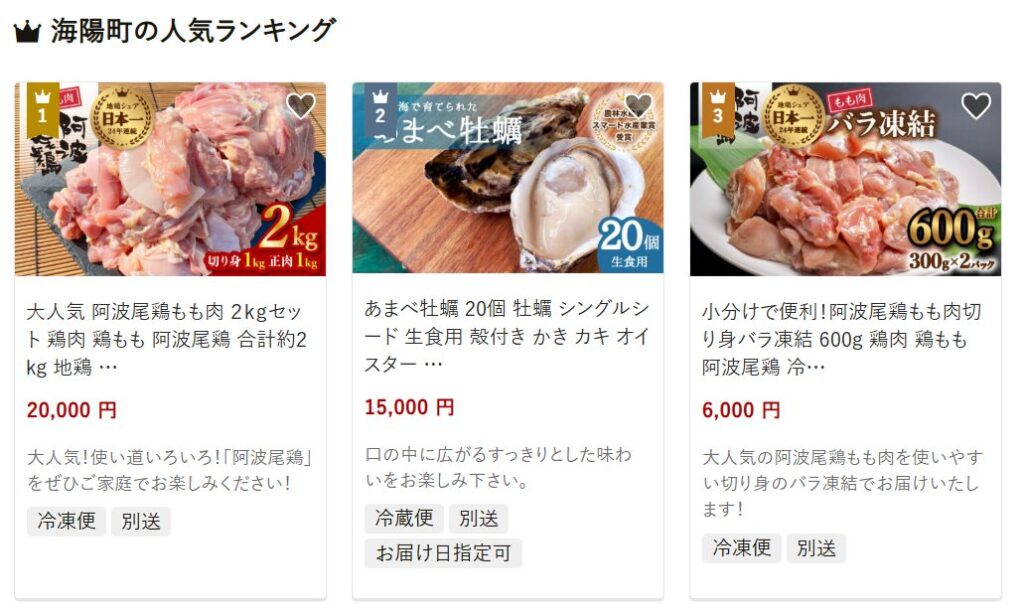Click the 15,000 円 price
This screenshot has height=615, width=1024.
409,407
